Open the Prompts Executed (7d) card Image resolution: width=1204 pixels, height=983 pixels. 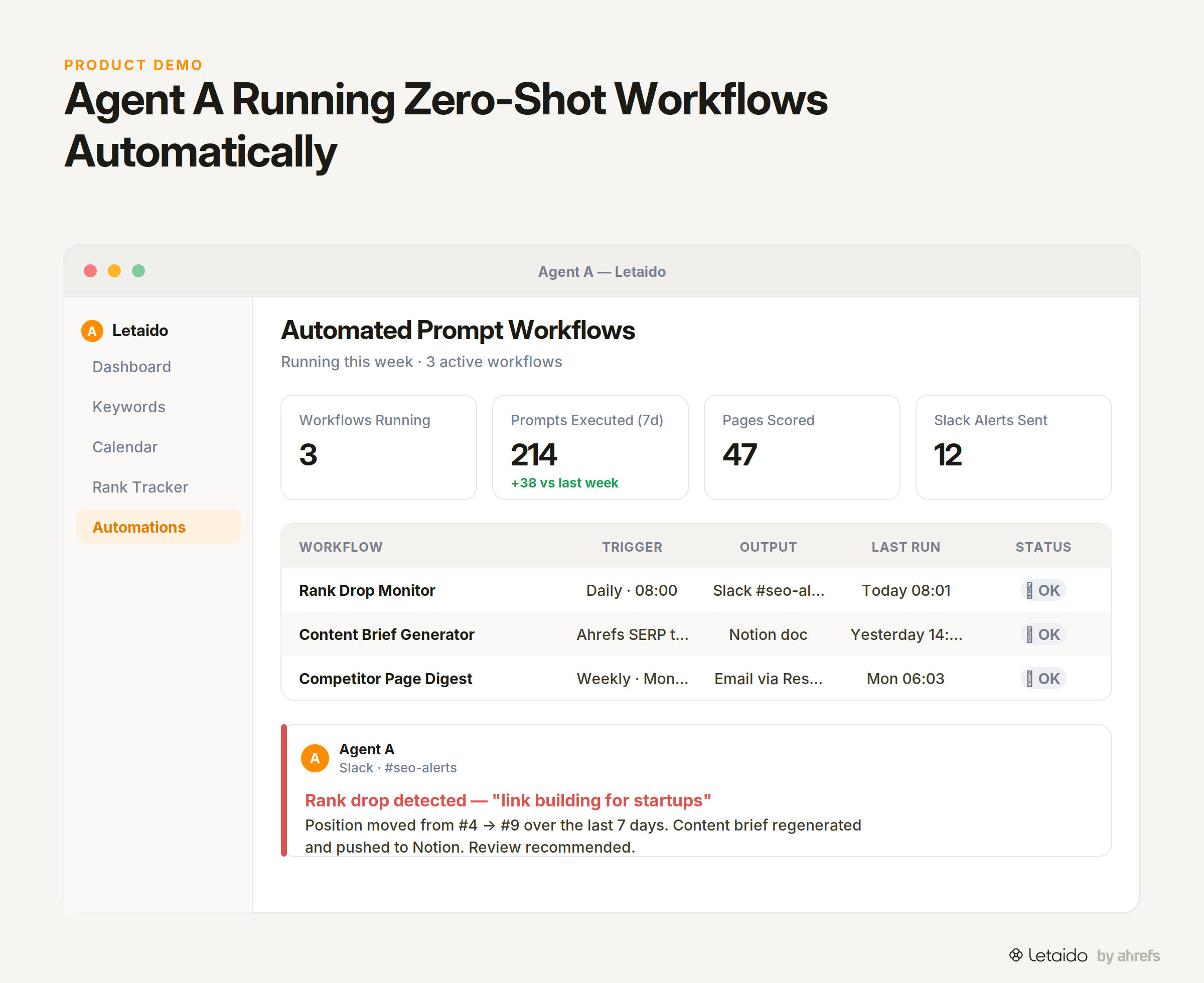point(590,447)
